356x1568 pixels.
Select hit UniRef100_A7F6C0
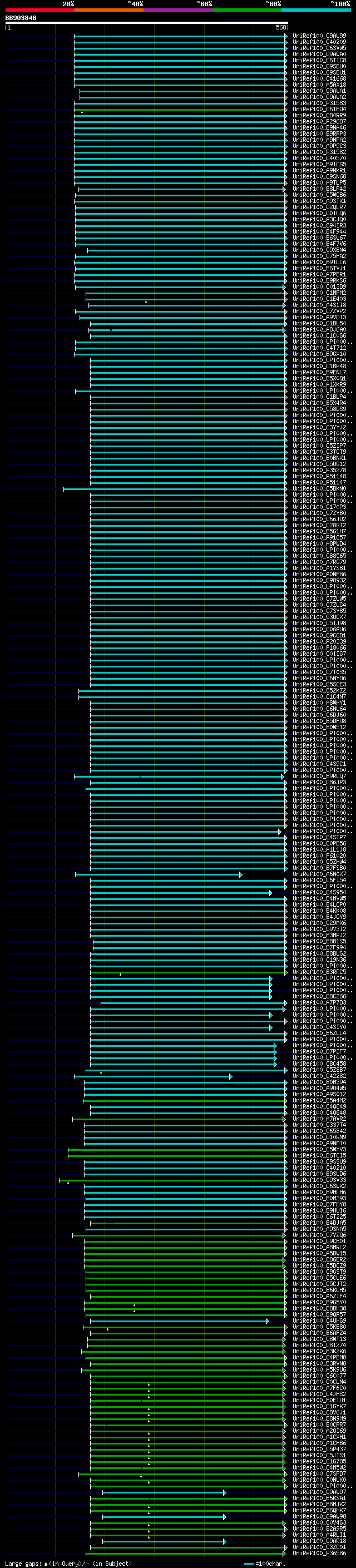point(319,1388)
